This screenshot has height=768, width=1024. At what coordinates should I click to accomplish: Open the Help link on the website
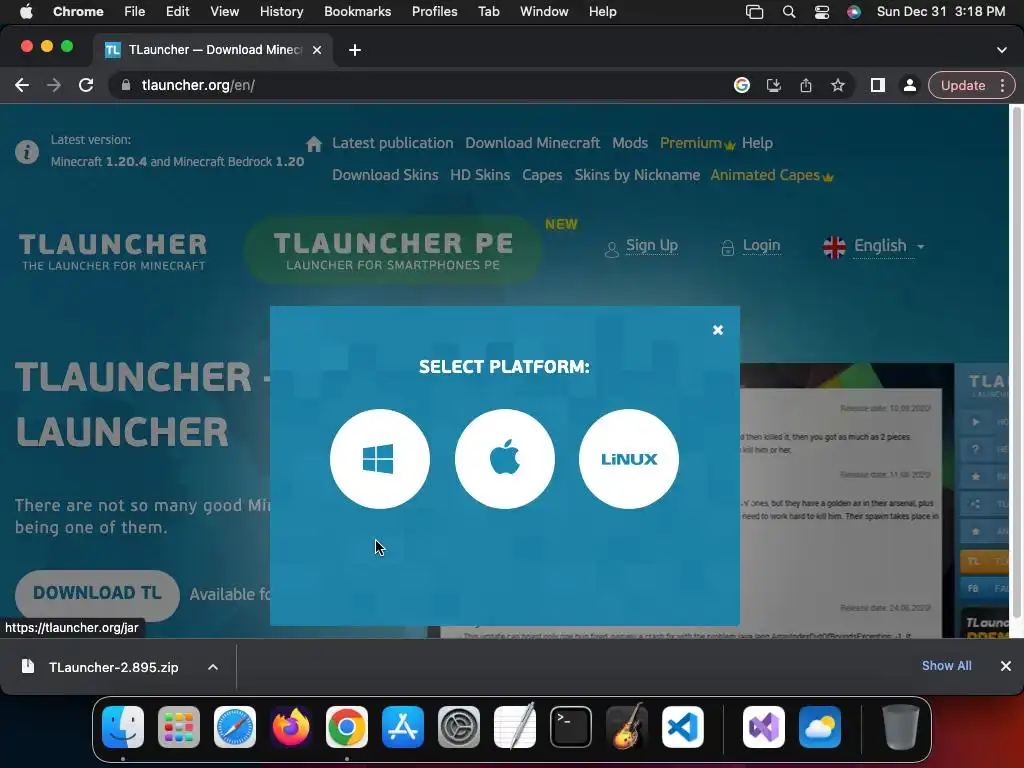point(758,143)
